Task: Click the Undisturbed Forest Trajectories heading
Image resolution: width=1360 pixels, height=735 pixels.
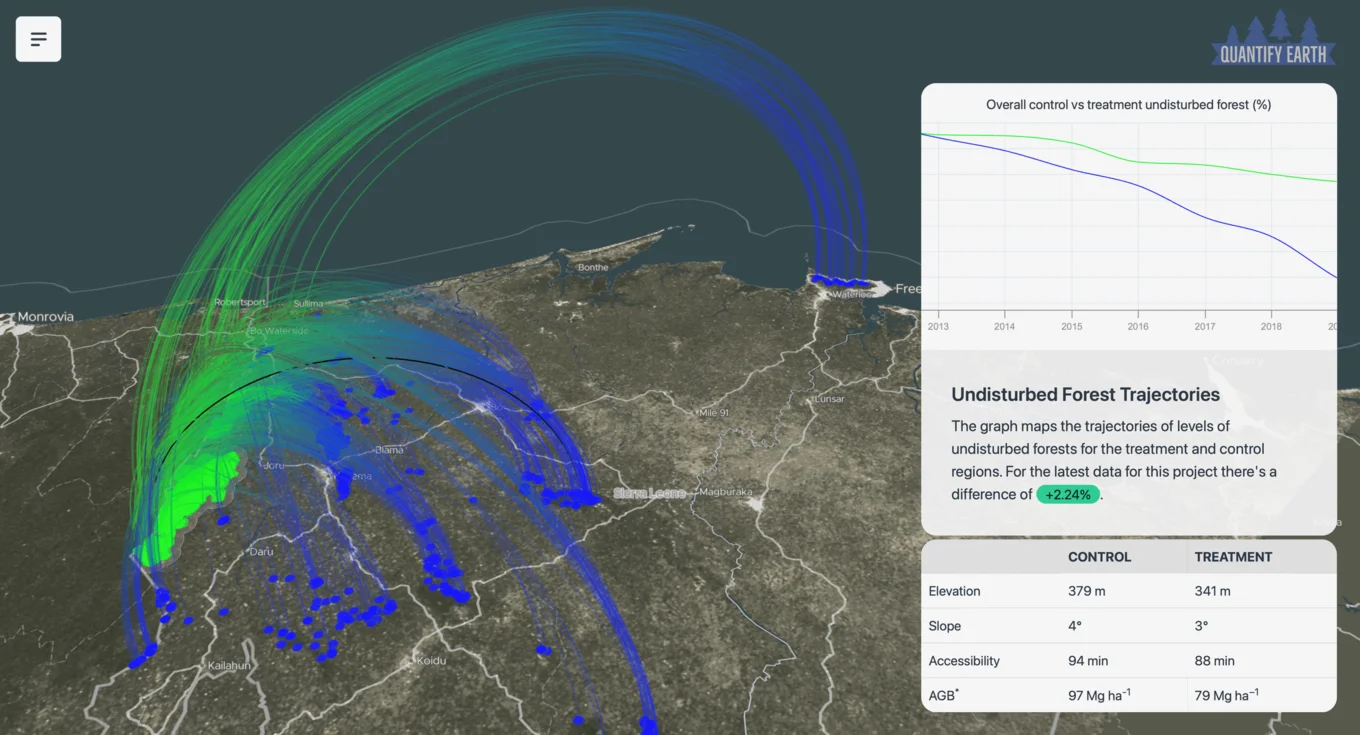Action: [x=1085, y=394]
